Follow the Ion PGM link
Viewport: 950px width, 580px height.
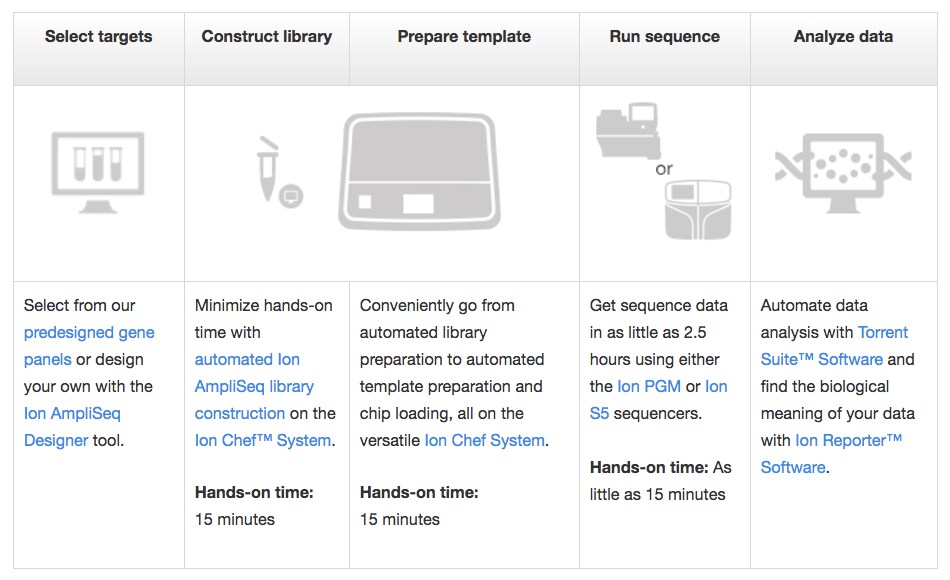pos(644,386)
